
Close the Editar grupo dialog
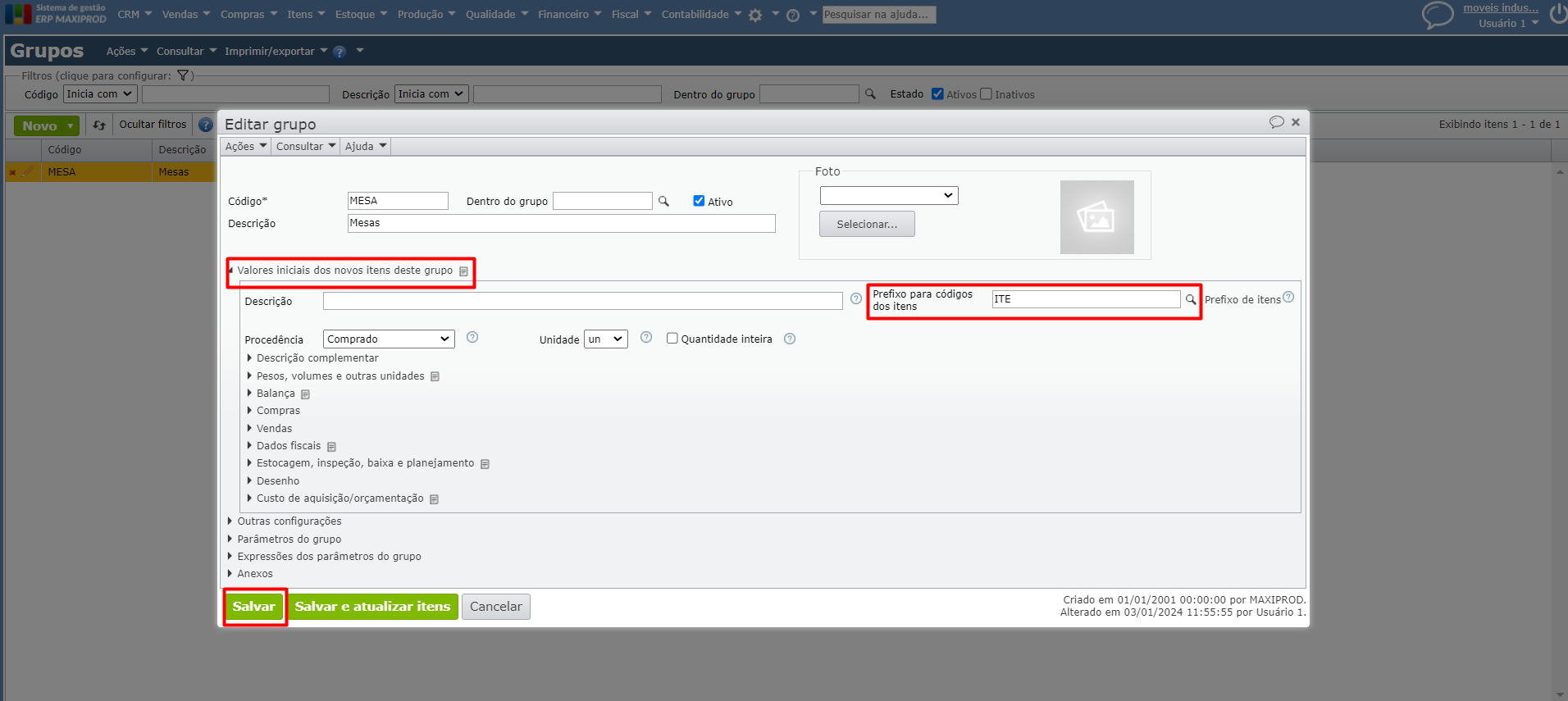(1296, 122)
